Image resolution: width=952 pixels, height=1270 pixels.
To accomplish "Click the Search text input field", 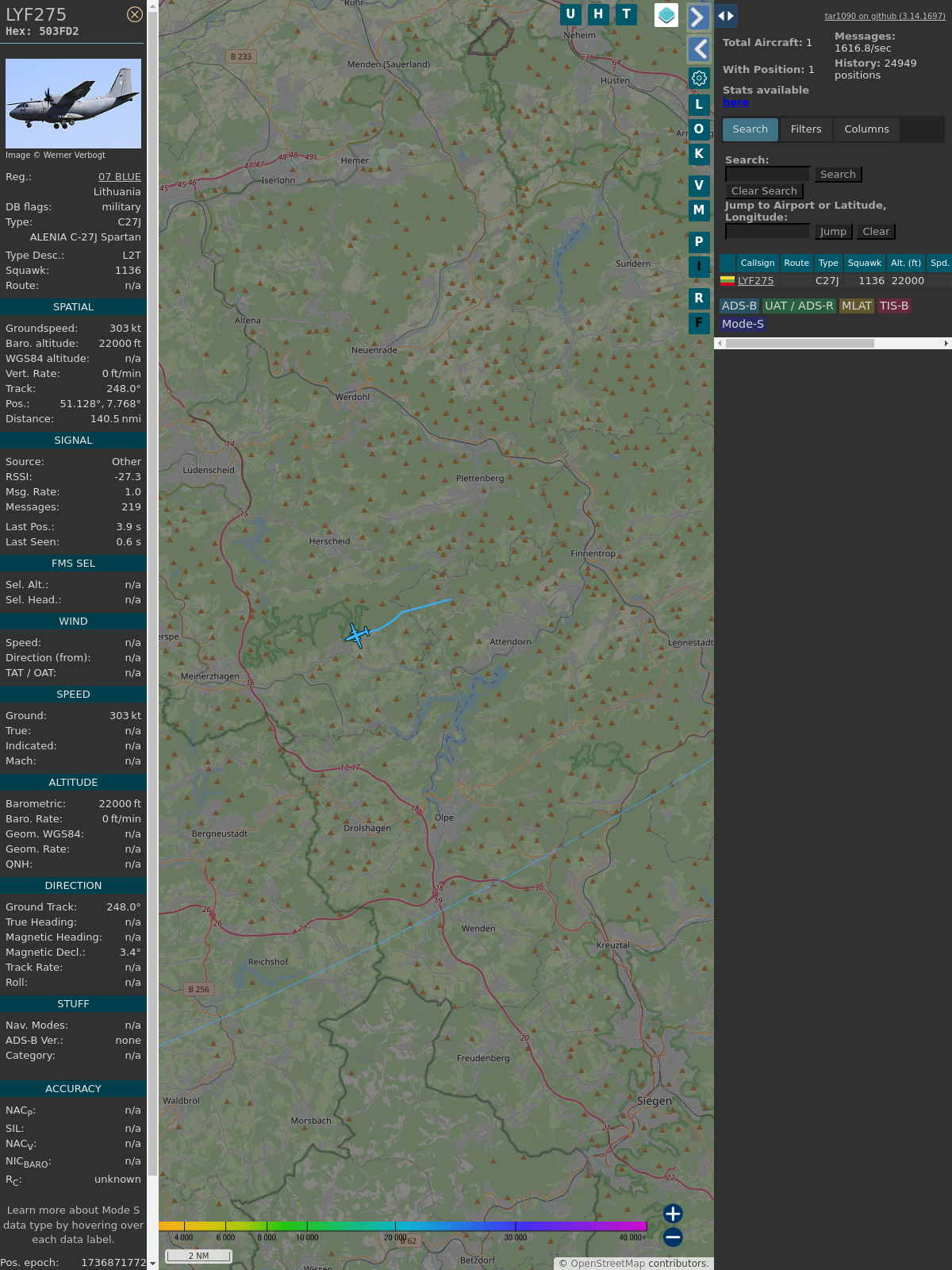I will point(767,174).
